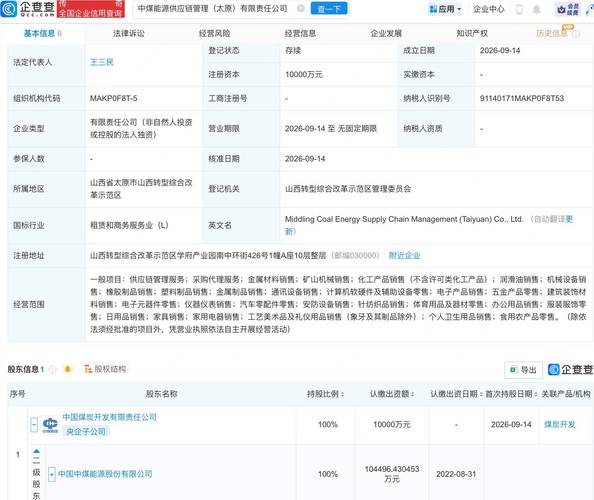
Task: Open notifications bell icon
Action: click(536, 9)
